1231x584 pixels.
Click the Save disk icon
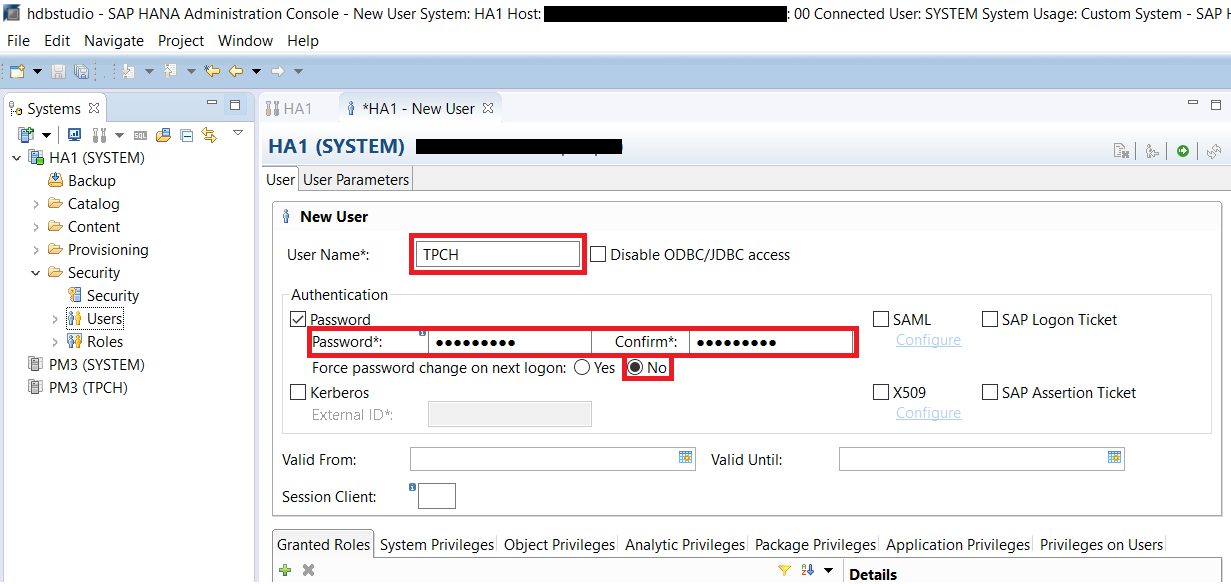click(58, 71)
